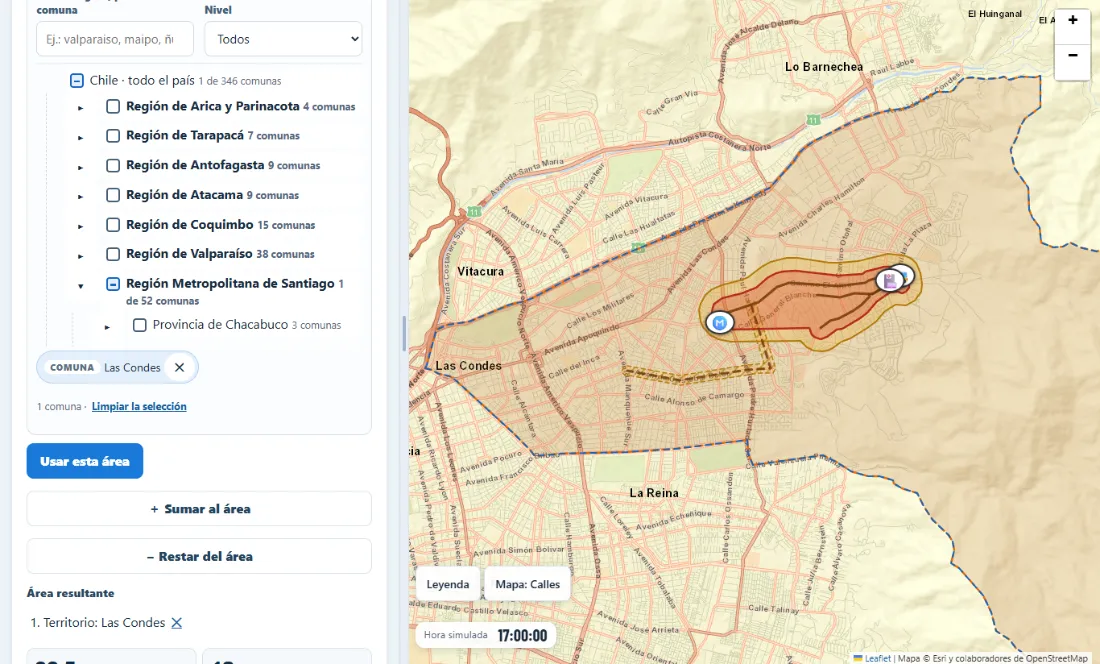The image size is (1100, 664).
Task: Click the Lo Barnechea map label
Action: 824,67
